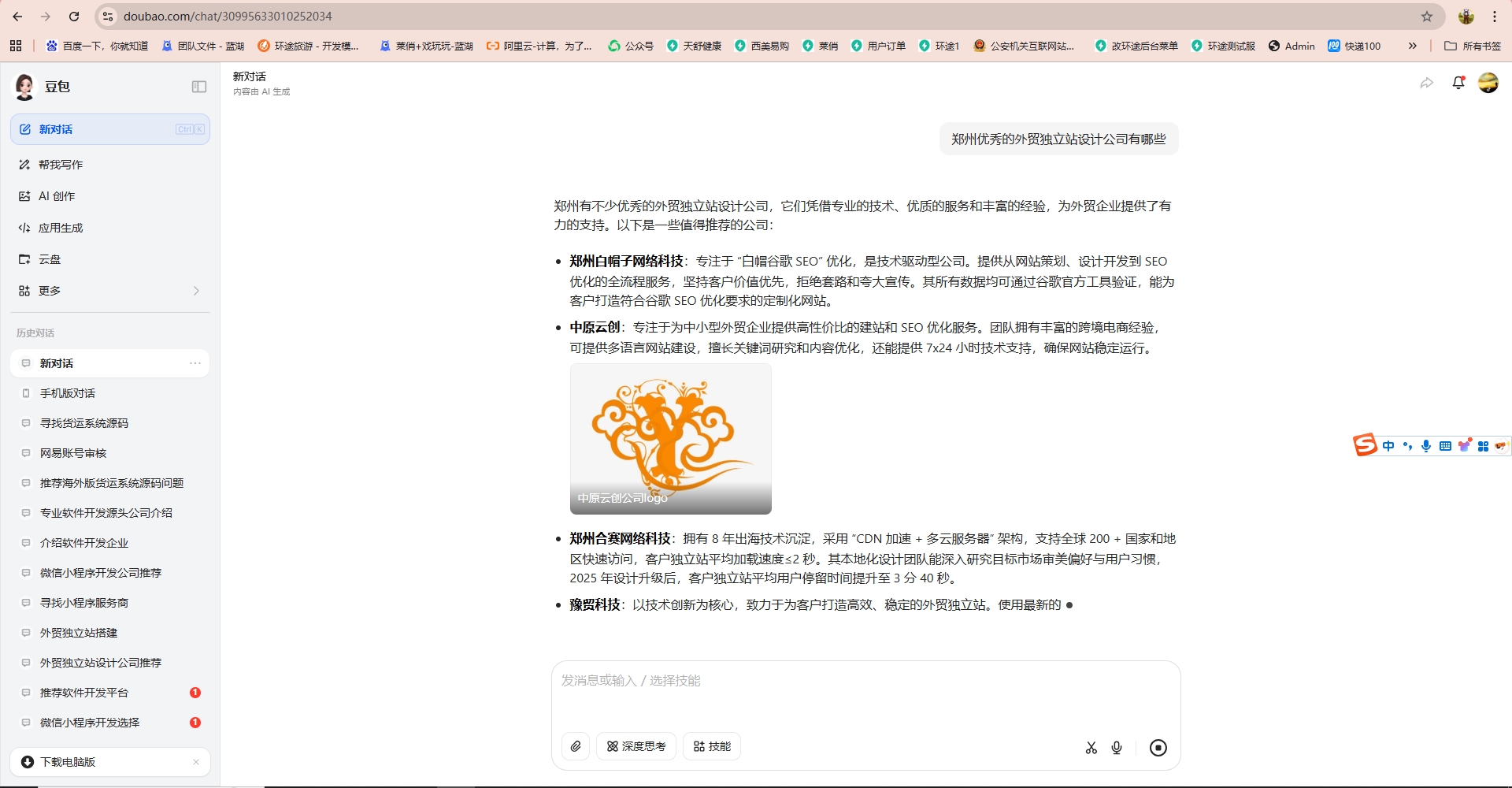Open options menu on the 新对话 history item
Screen dimensions: 1512x788
pyautogui.click(x=195, y=363)
